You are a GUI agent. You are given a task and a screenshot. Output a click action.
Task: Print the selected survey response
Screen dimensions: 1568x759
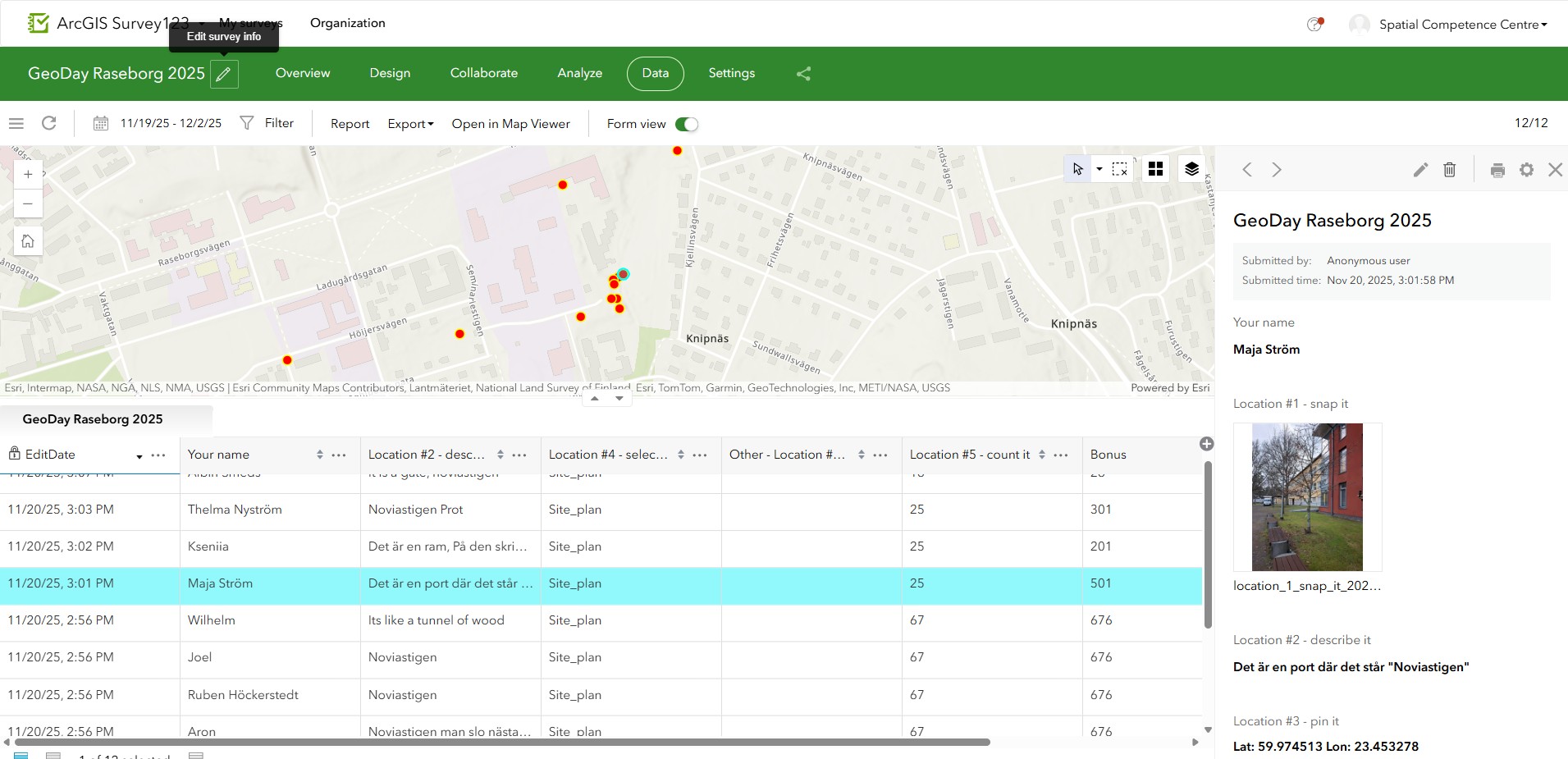point(1497,170)
